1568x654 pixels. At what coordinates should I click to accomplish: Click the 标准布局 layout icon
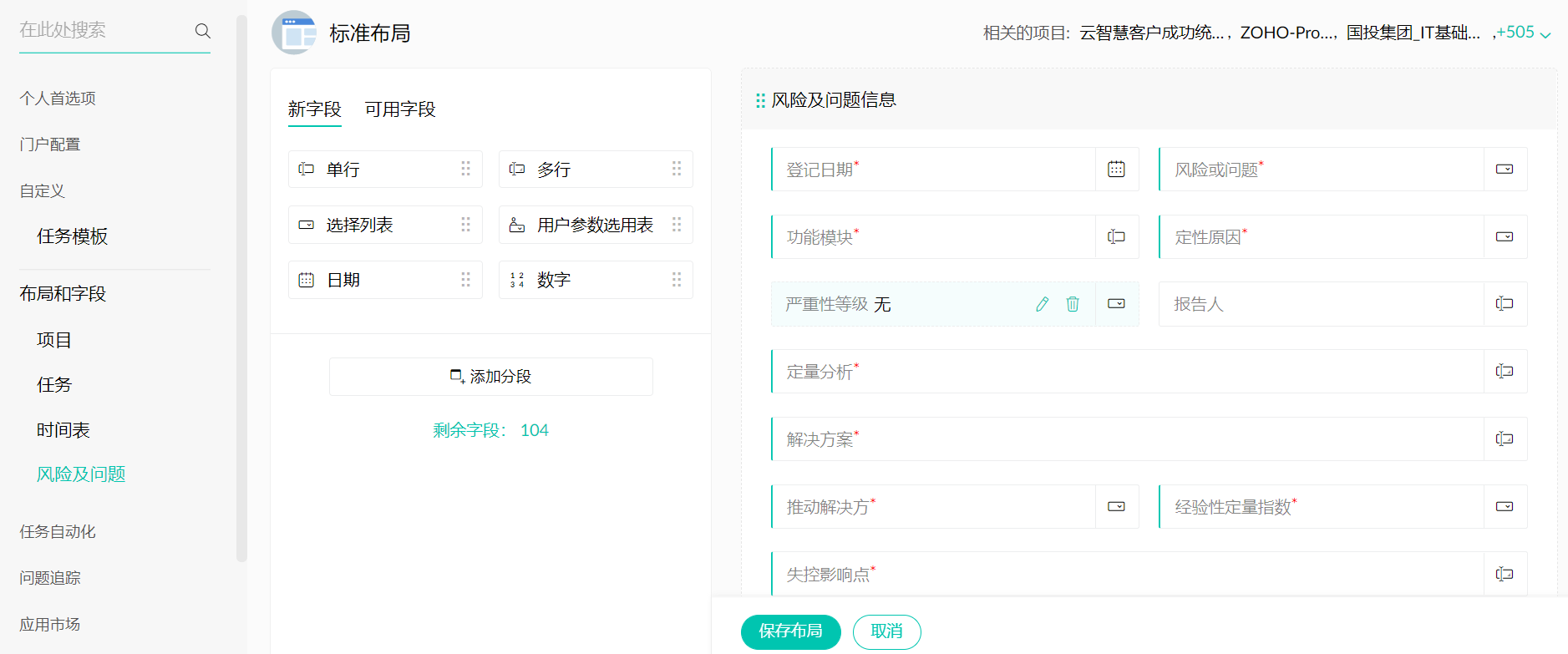[x=294, y=33]
